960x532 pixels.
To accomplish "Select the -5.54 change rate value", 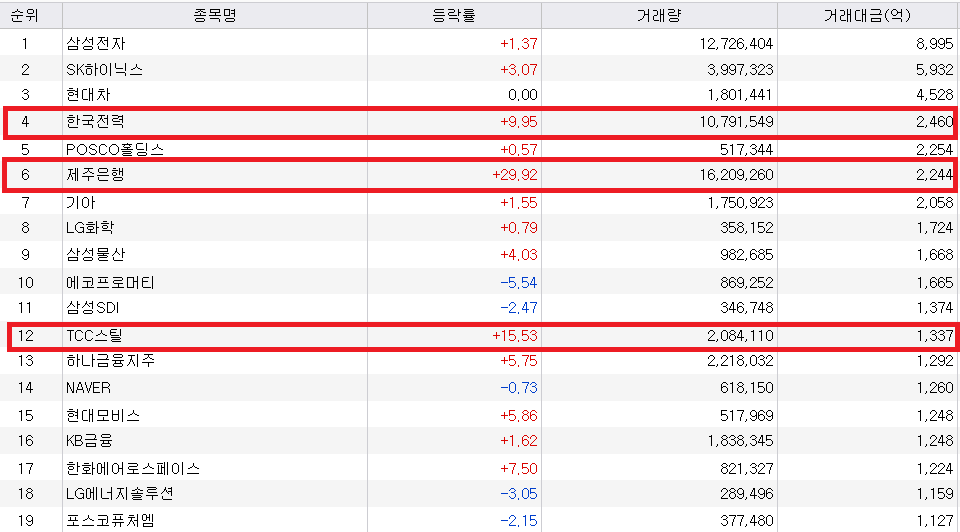I will 519,283.
